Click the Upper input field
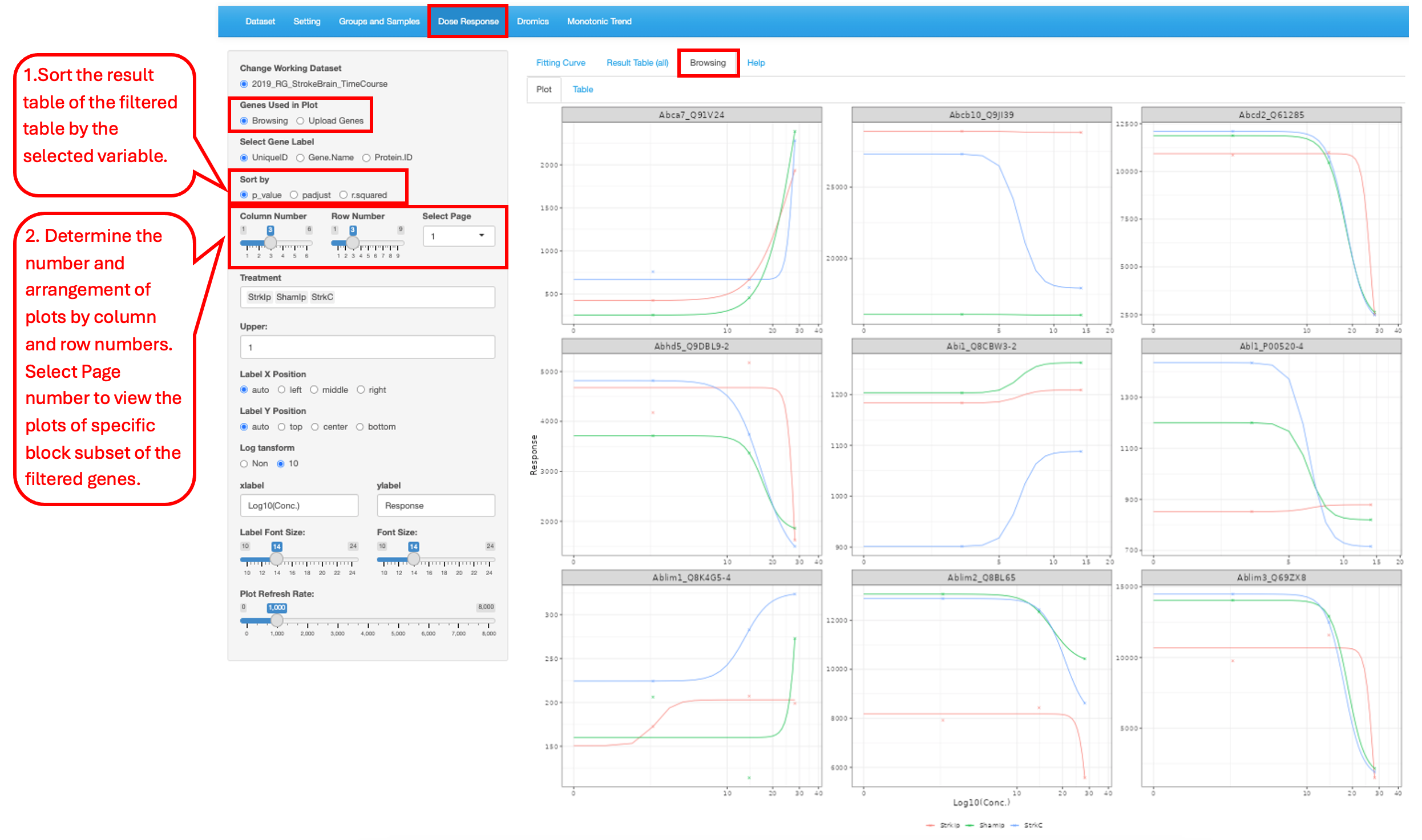The image size is (1422, 840). pos(367,348)
